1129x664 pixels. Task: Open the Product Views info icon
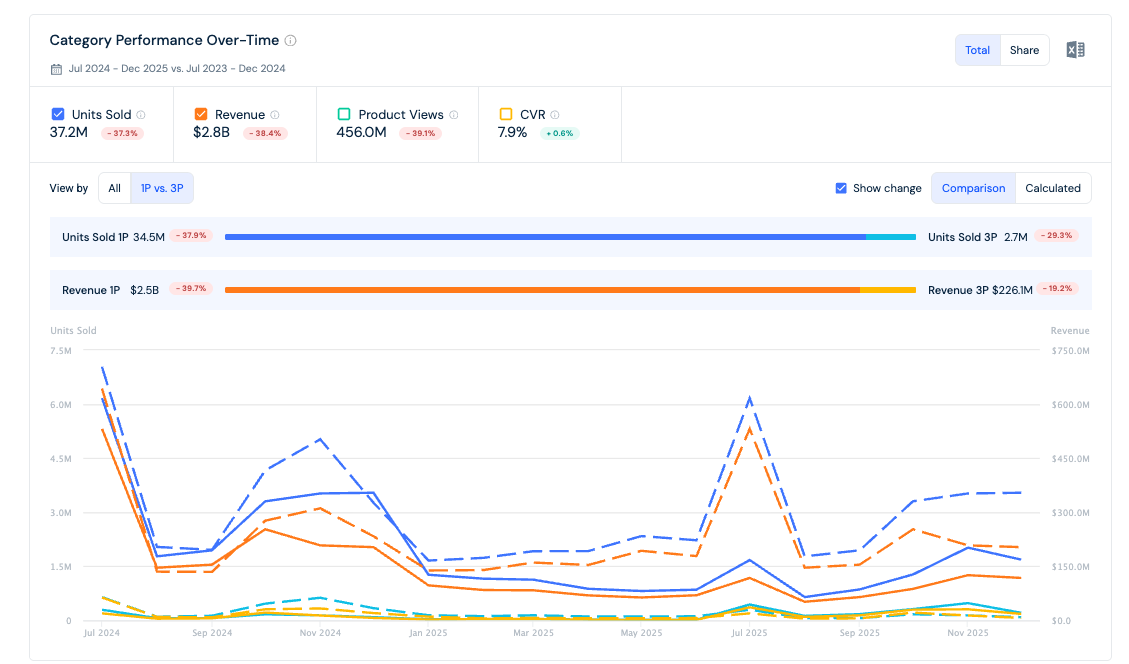pos(454,115)
